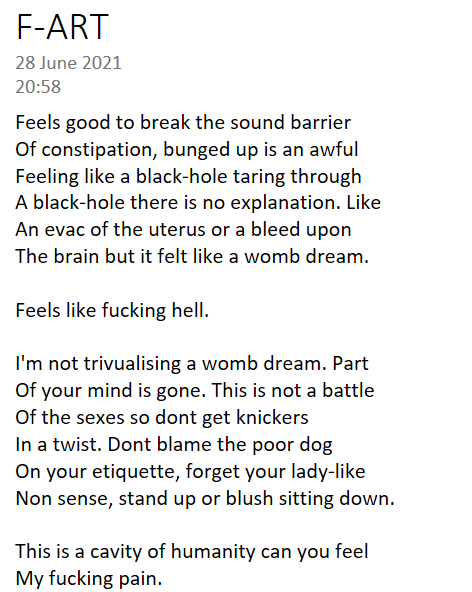Click the line 'Feels like fucking hell.'
472x592 pixels.
coord(112,310)
